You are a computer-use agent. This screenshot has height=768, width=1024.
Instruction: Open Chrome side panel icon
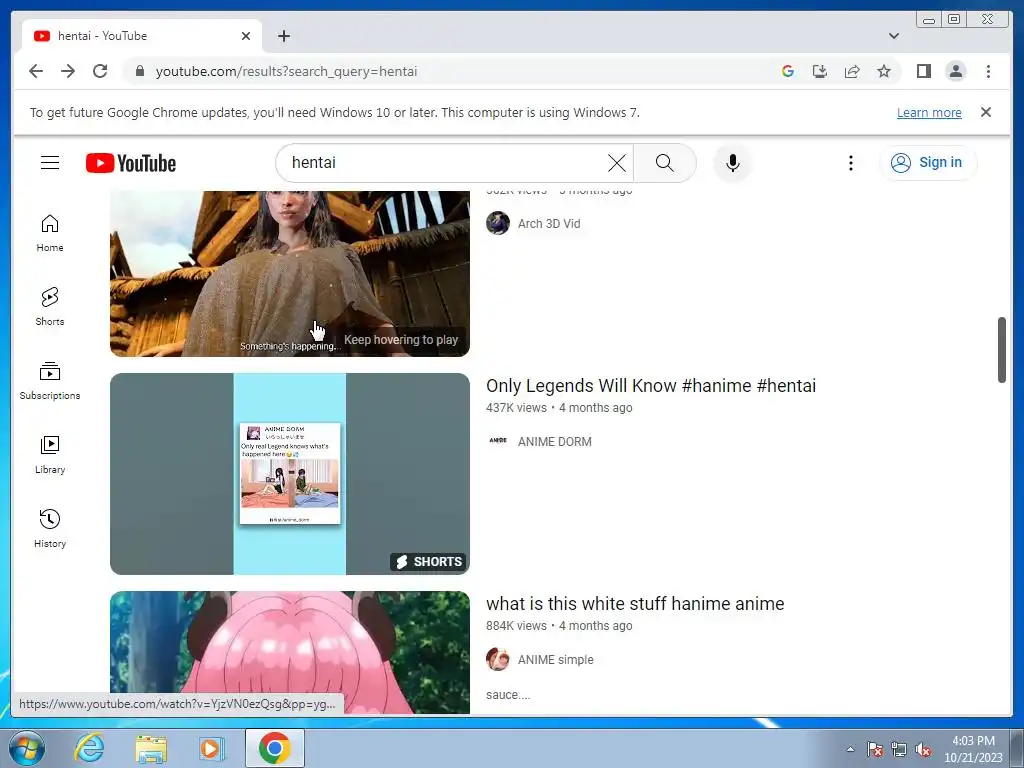point(923,71)
